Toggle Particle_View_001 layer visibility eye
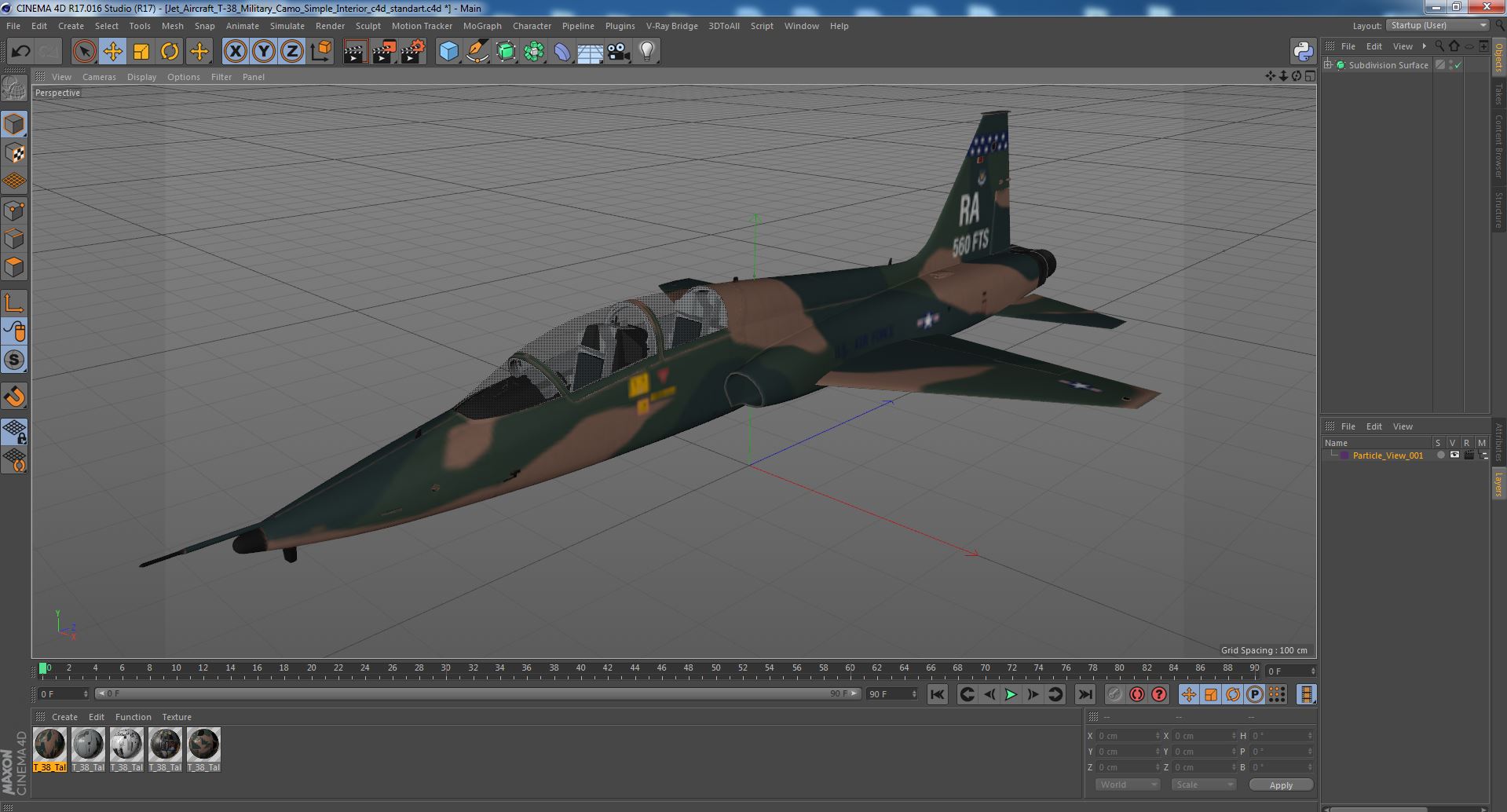 coord(1454,455)
